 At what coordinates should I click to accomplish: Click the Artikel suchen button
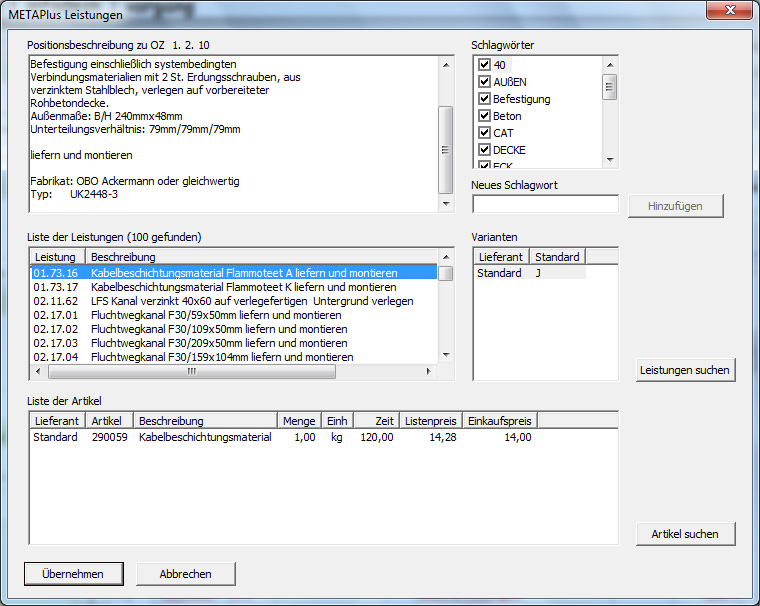tap(685, 534)
